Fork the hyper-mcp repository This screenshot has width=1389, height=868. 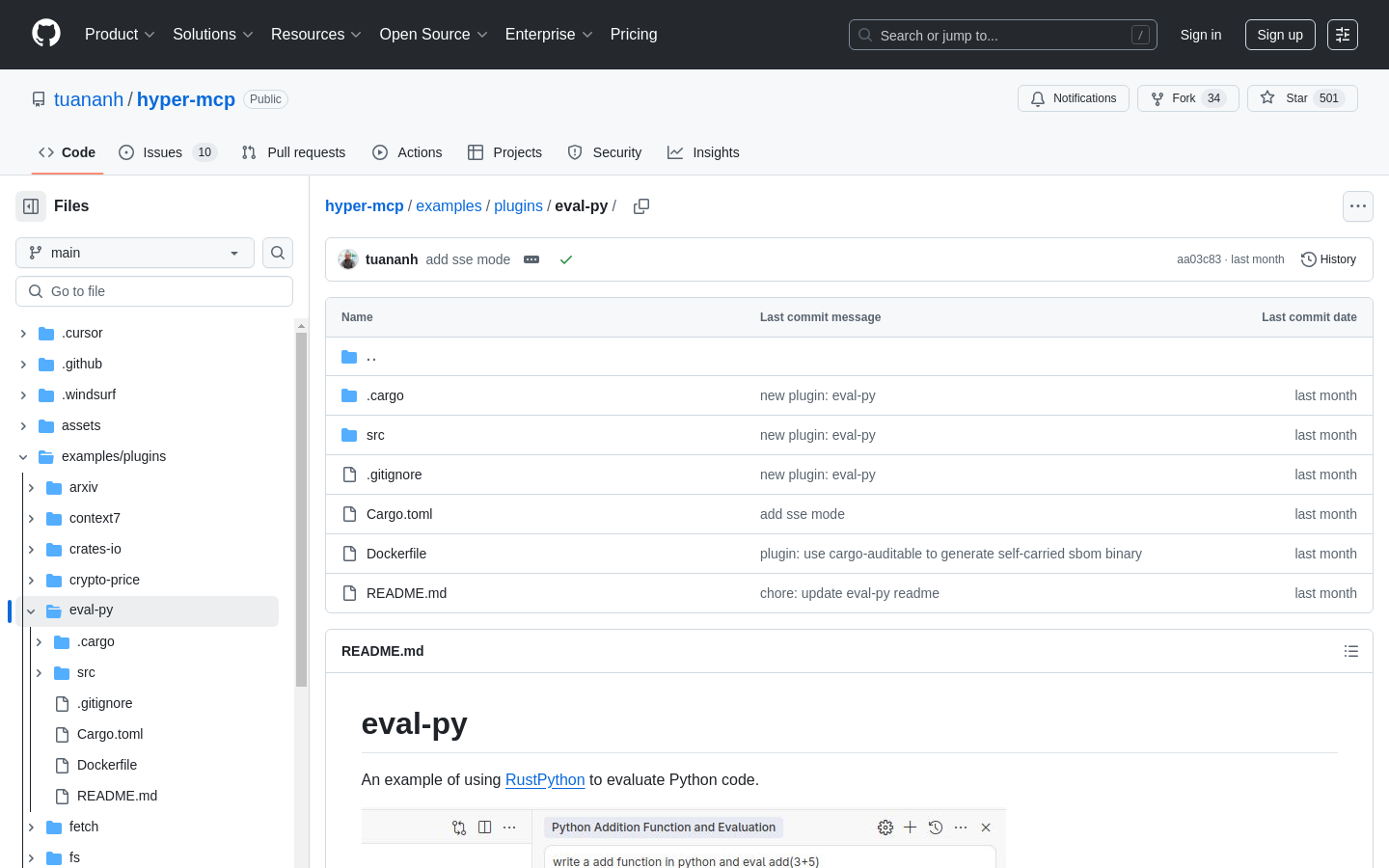point(1188,98)
